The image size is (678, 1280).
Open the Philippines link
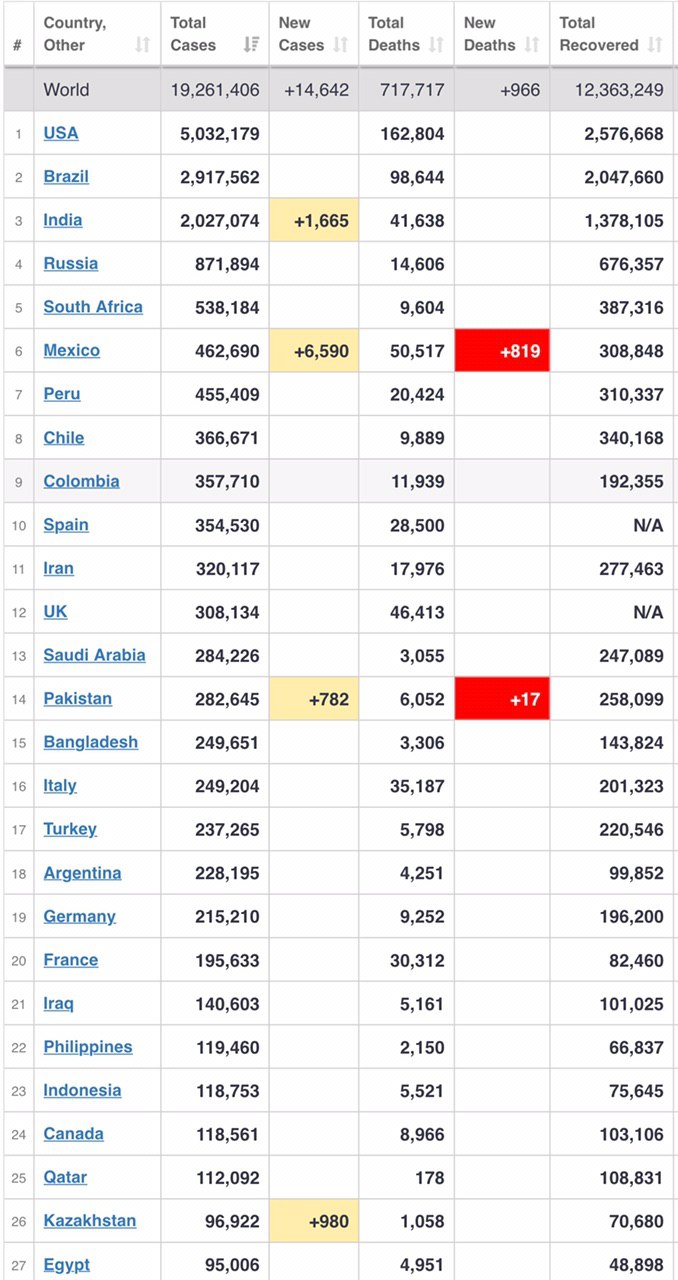88,1047
